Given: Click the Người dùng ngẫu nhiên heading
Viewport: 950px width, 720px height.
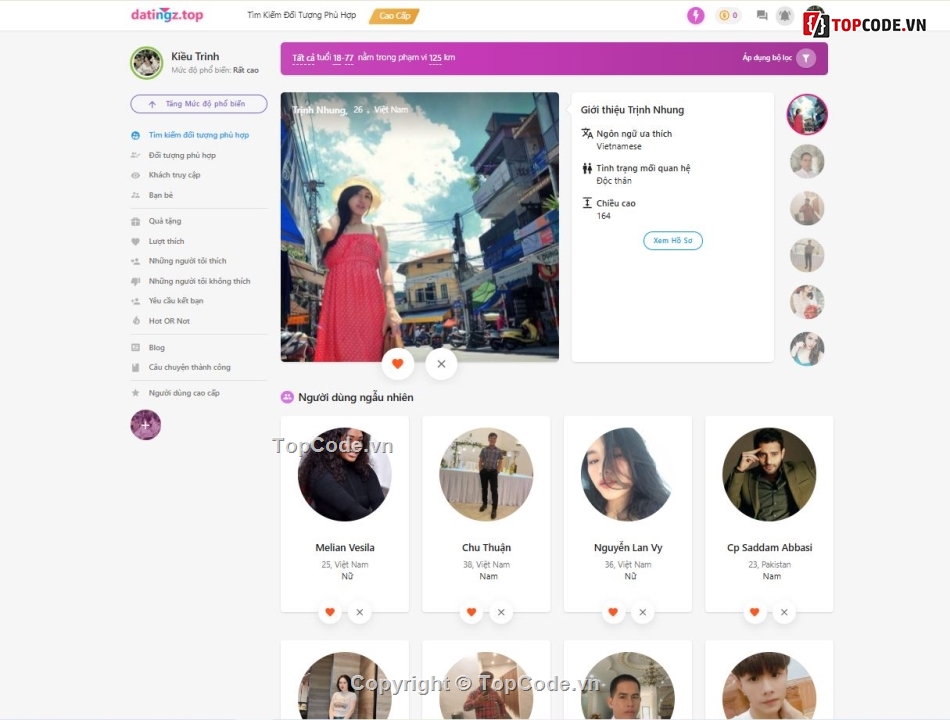Looking at the screenshot, I should (356, 398).
